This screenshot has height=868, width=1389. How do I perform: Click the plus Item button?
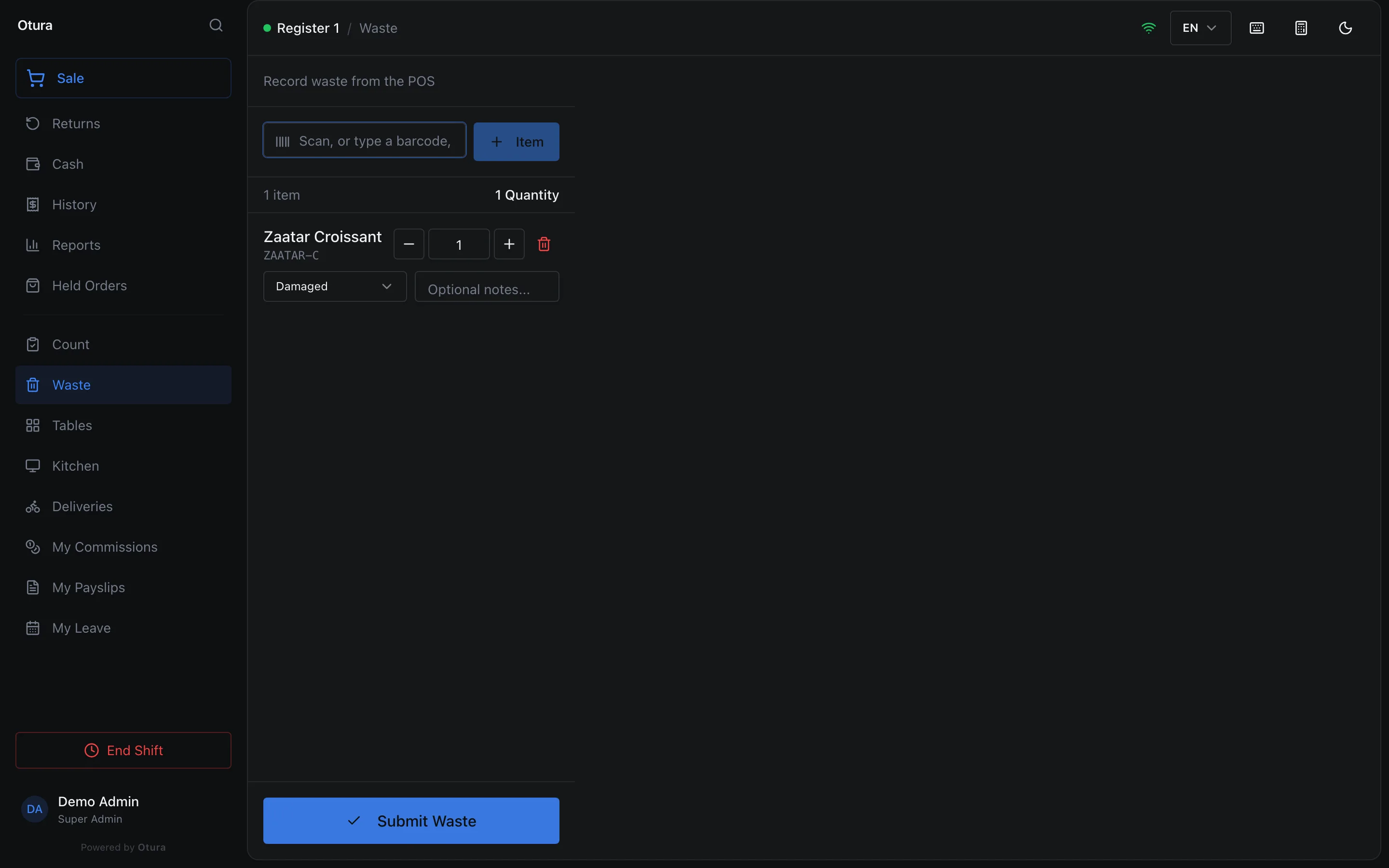[516, 142]
